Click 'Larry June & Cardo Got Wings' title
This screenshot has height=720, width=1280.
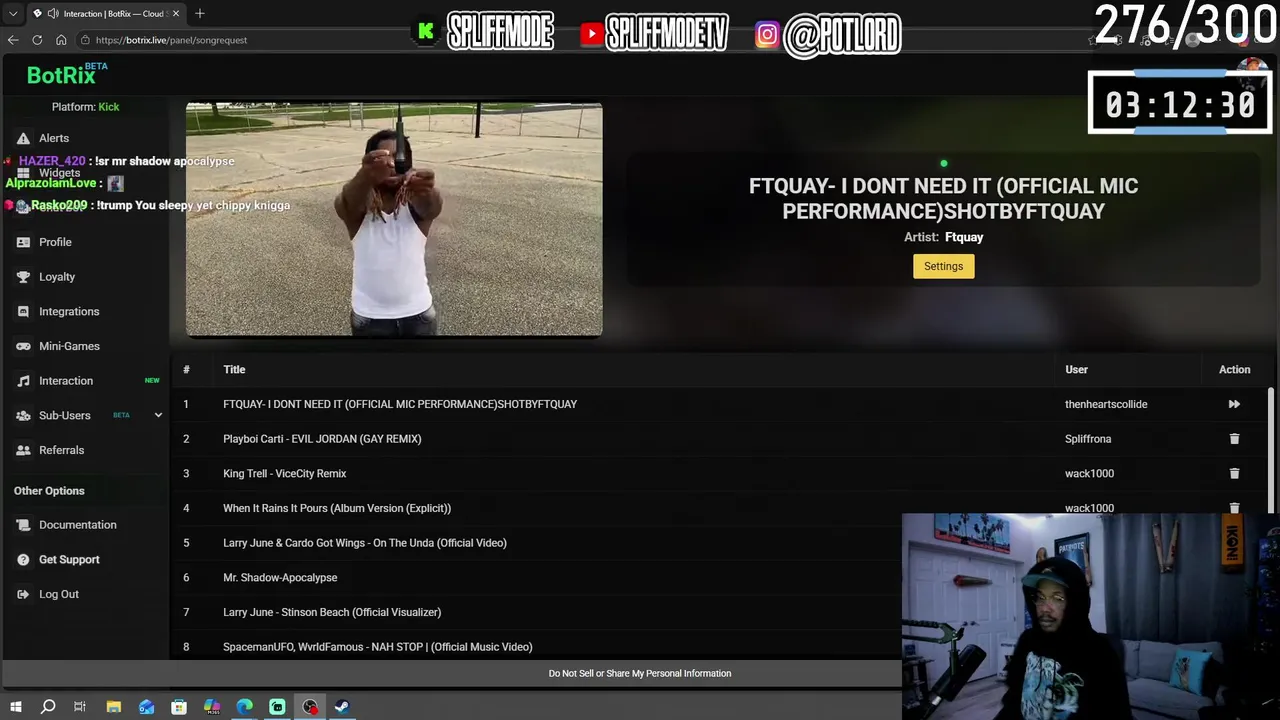[365, 543]
